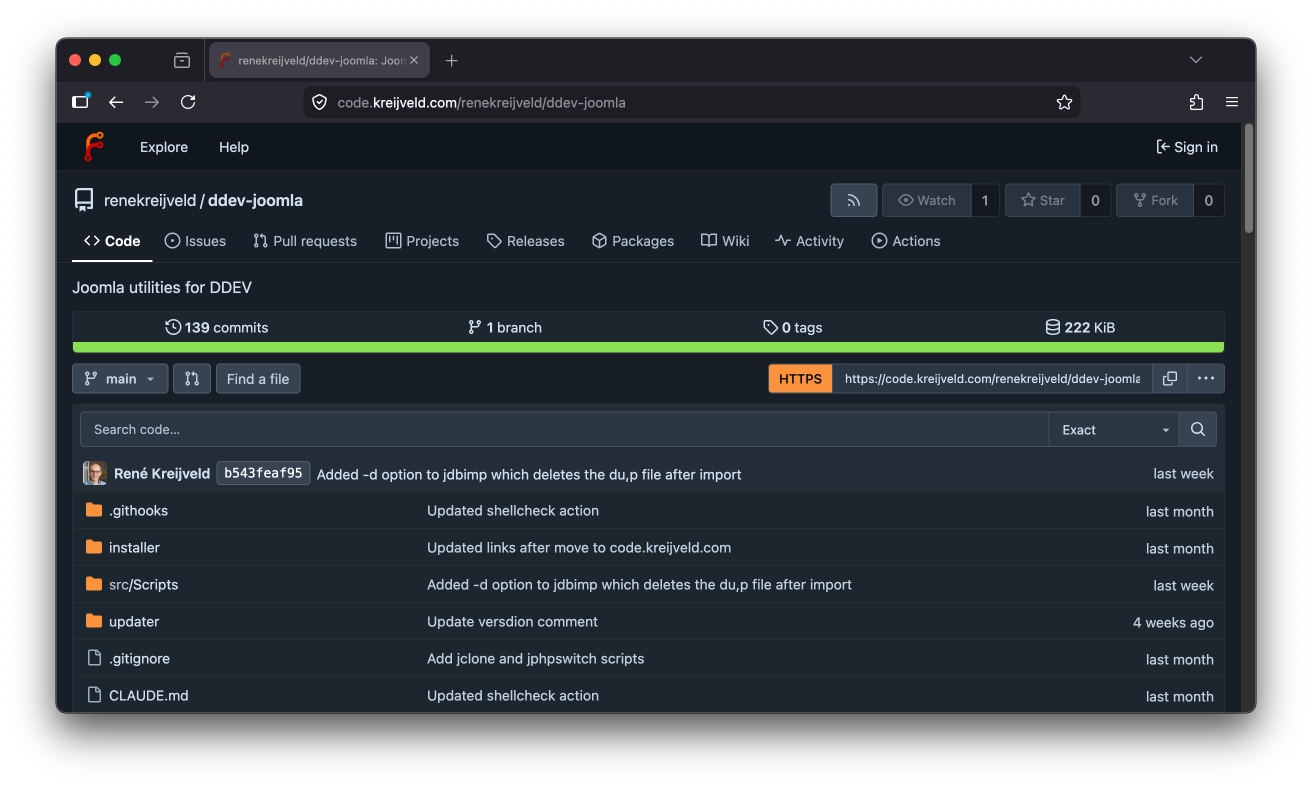Watch this repository

click(926, 200)
